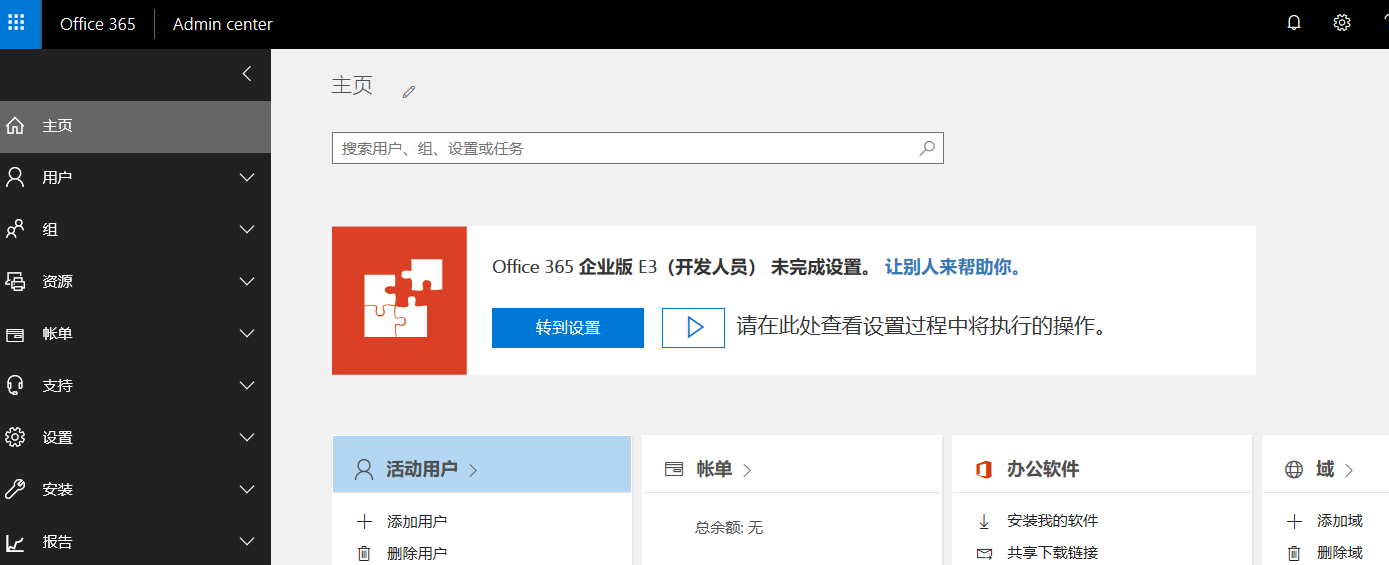Expand the 支持 menu chevron

(247, 386)
